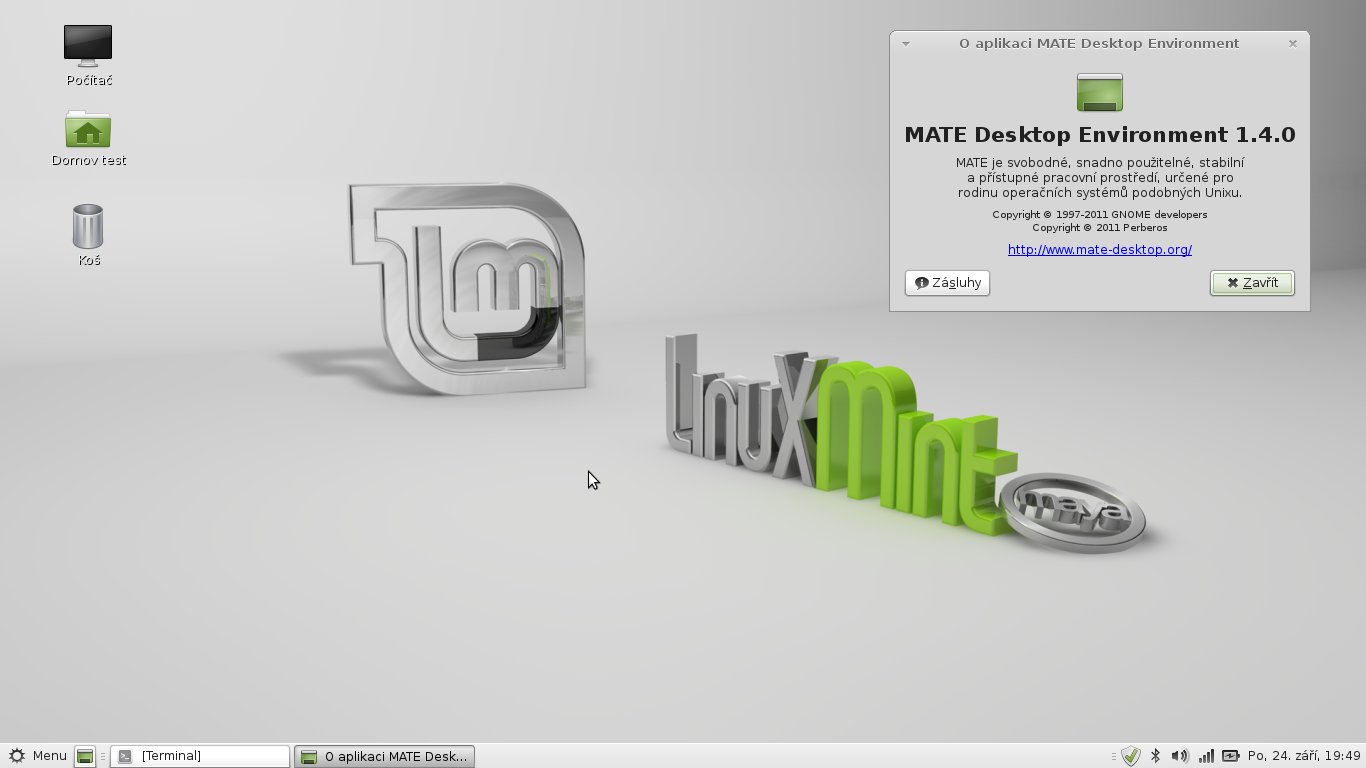This screenshot has height=768, width=1366.
Task: Open the Počítač desktop icon
Action: click(88, 55)
